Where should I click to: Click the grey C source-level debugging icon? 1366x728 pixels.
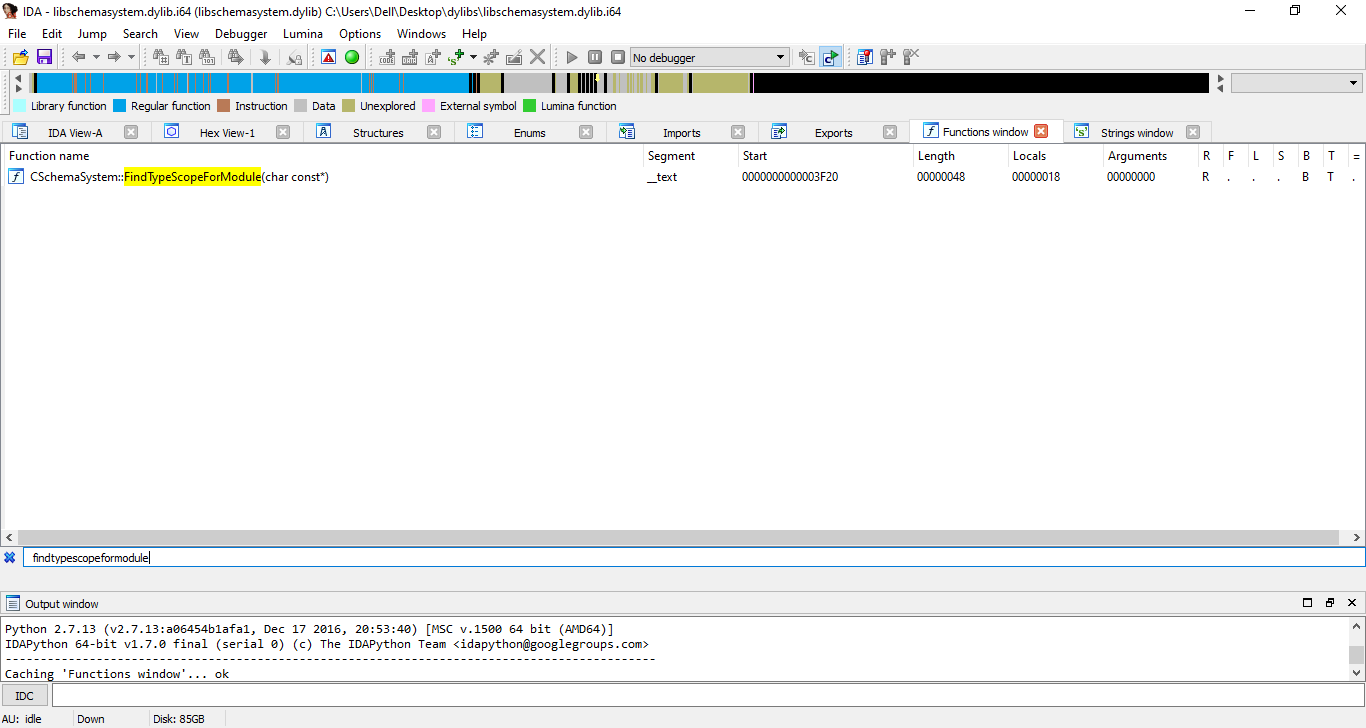point(807,57)
